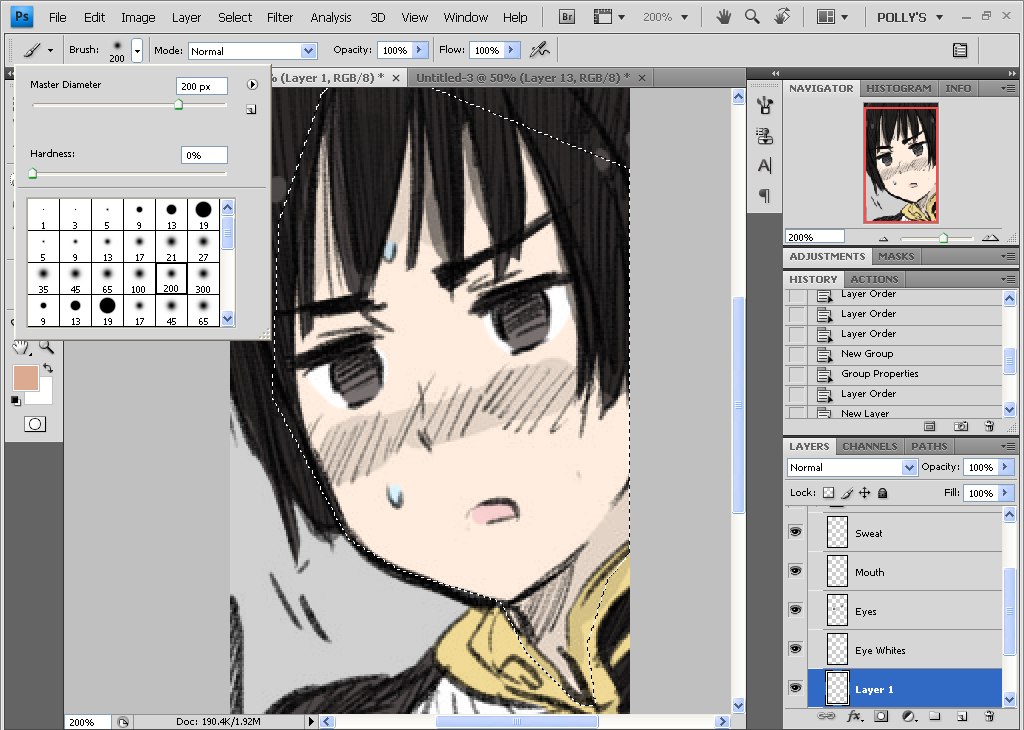Image resolution: width=1024 pixels, height=730 pixels.
Task: Open the File menu
Action: 57,18
